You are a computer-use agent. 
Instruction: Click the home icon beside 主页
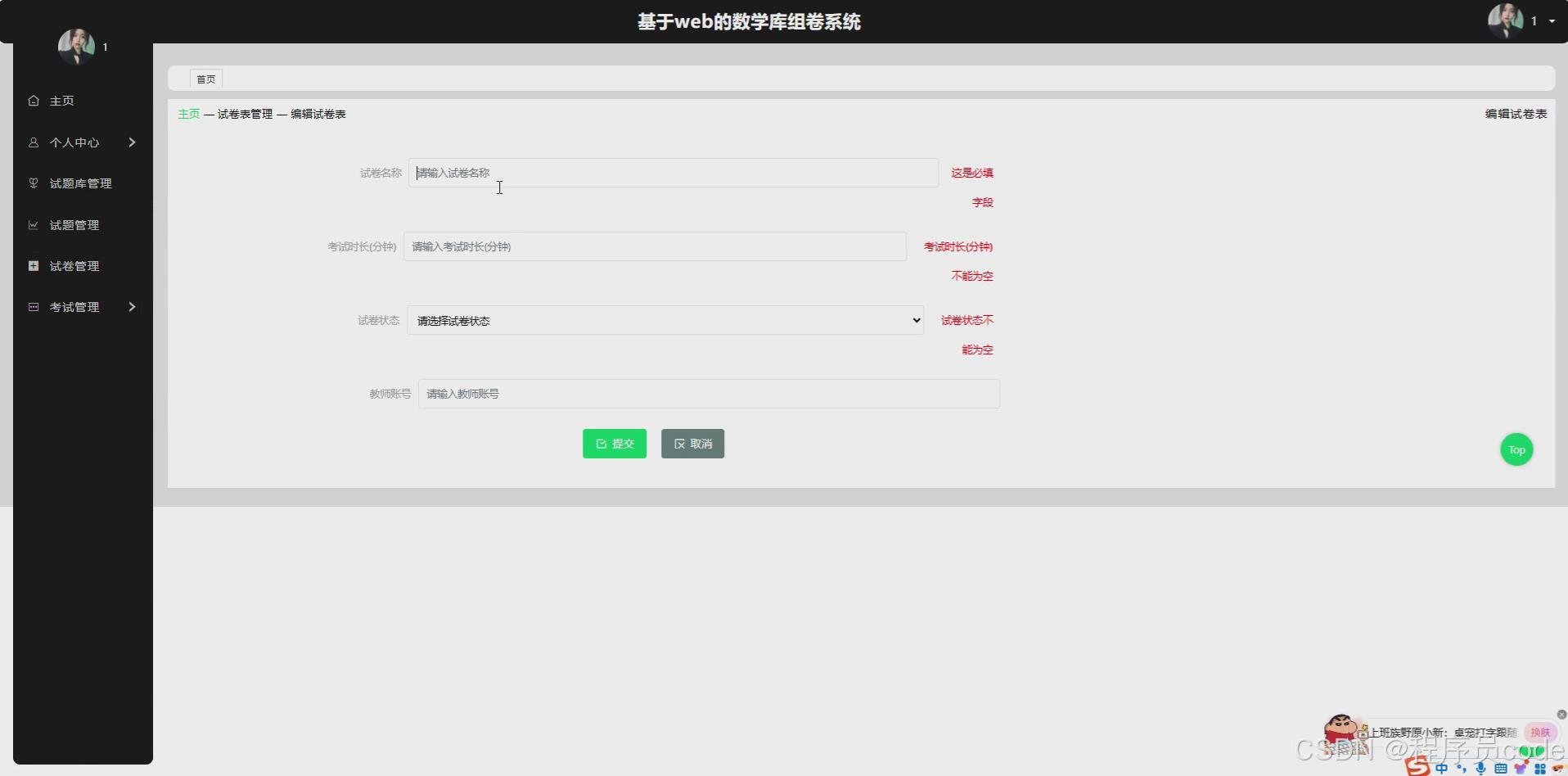click(34, 101)
